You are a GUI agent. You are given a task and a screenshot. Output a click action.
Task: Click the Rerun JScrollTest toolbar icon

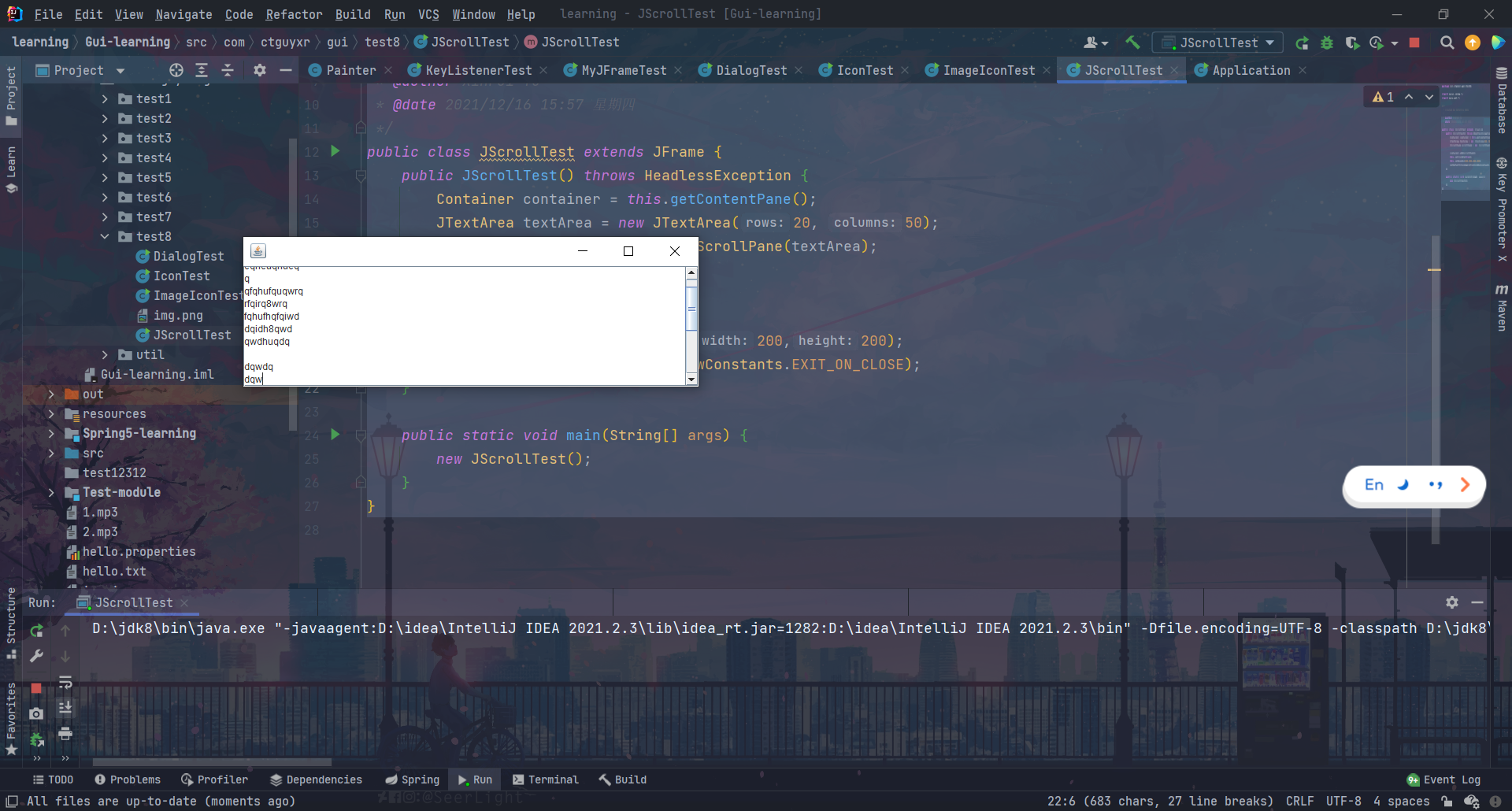1302,43
